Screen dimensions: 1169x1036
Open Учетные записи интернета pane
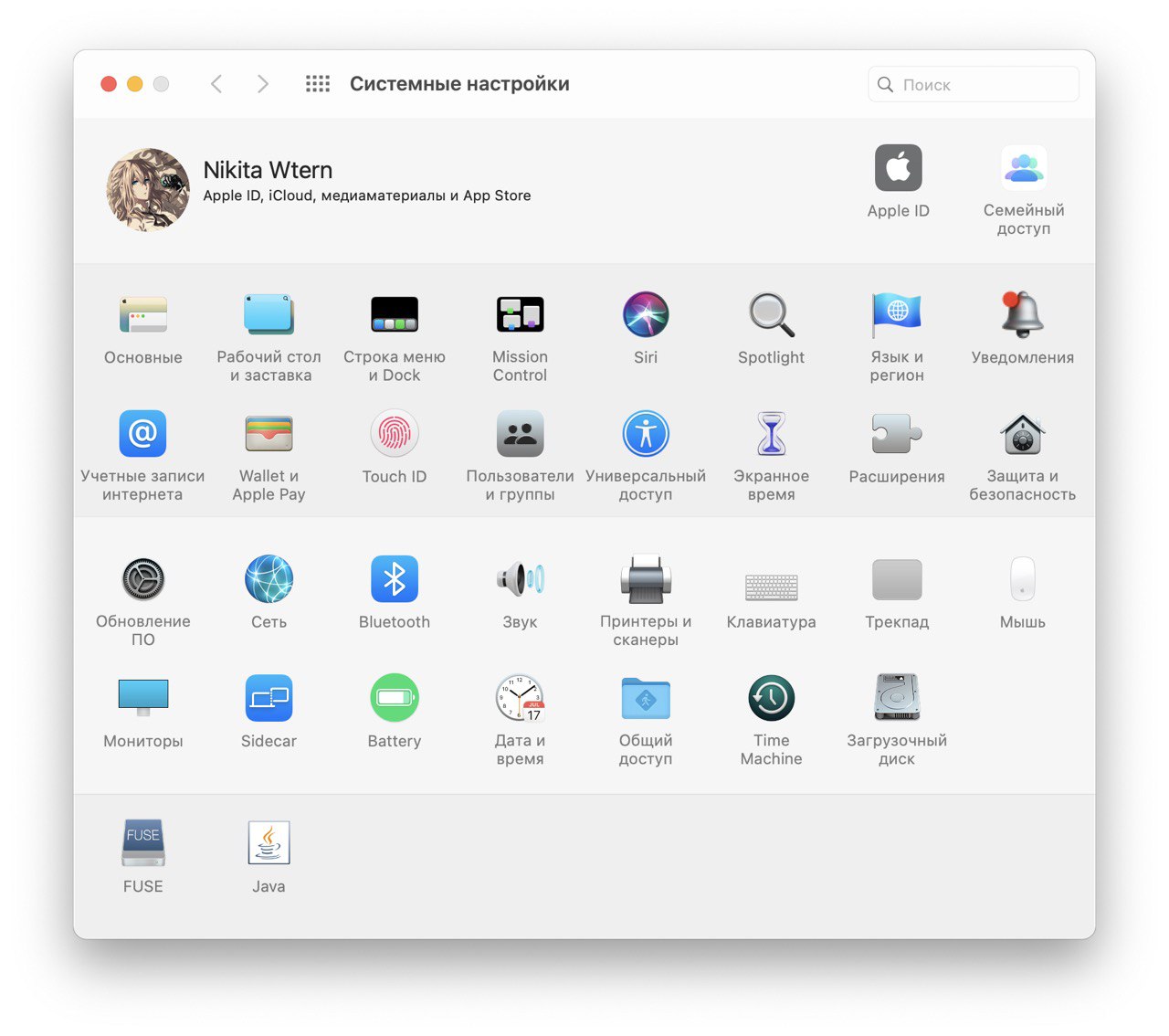click(x=143, y=434)
